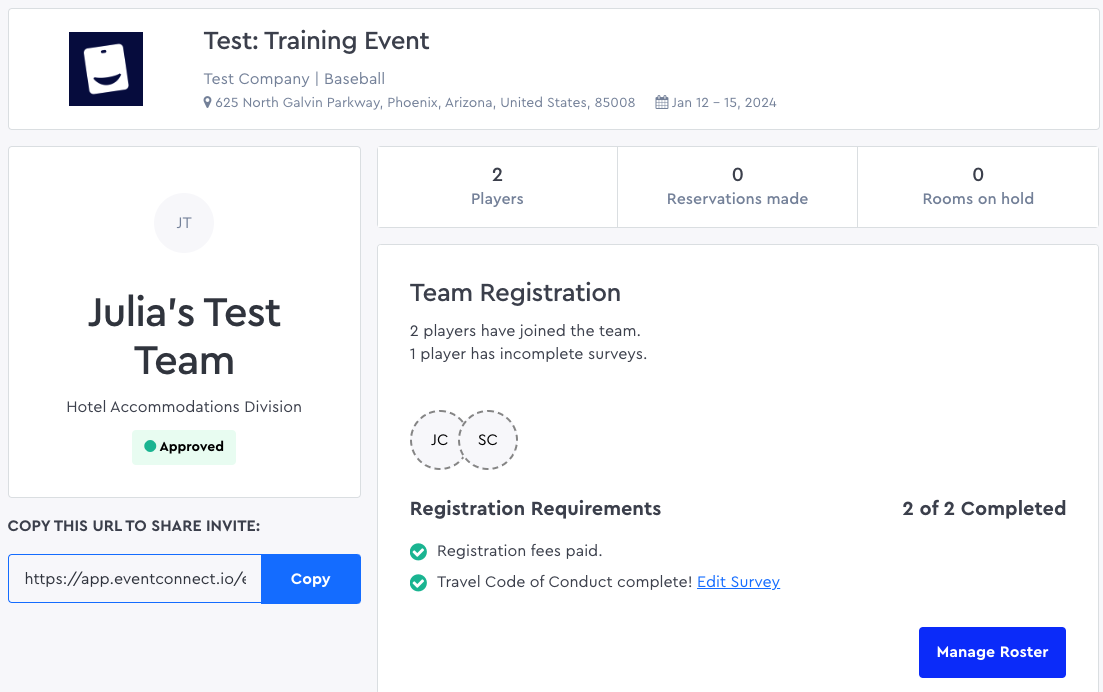Click the 625 North Galvin Parkway address text

pos(425,103)
